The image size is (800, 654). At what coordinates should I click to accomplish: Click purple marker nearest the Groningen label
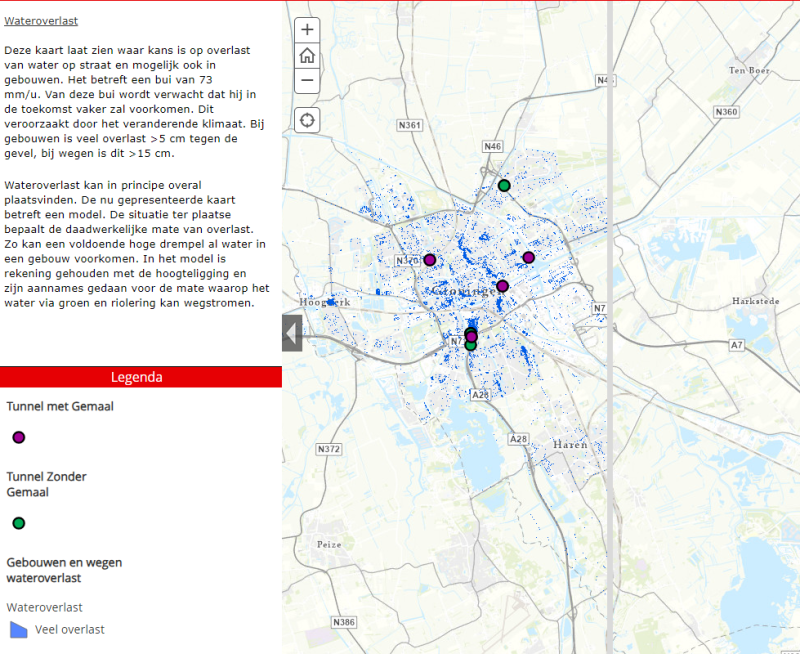[502, 286]
